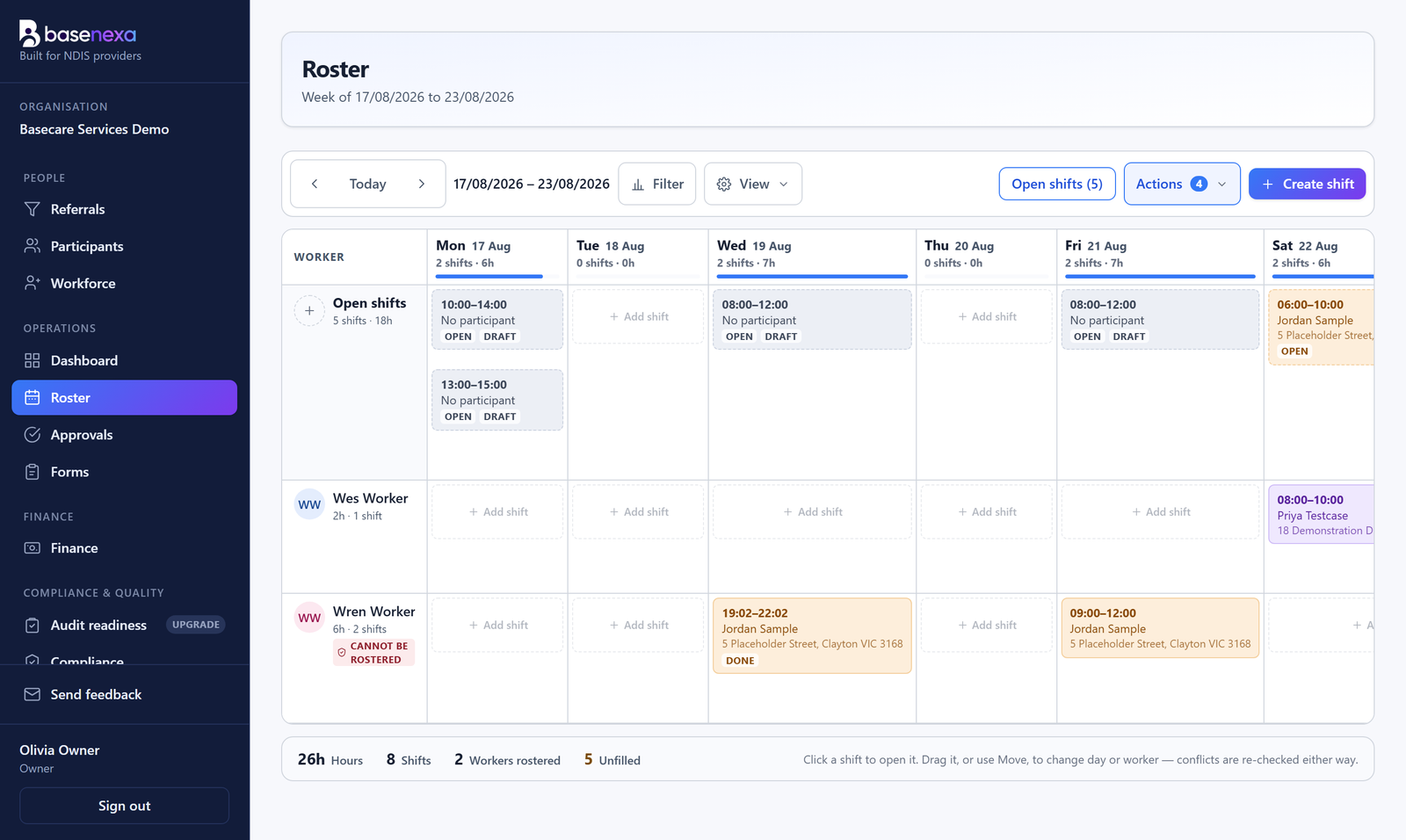This screenshot has height=840, width=1406.
Task: Click the Create shift button
Action: pyautogui.click(x=1307, y=184)
